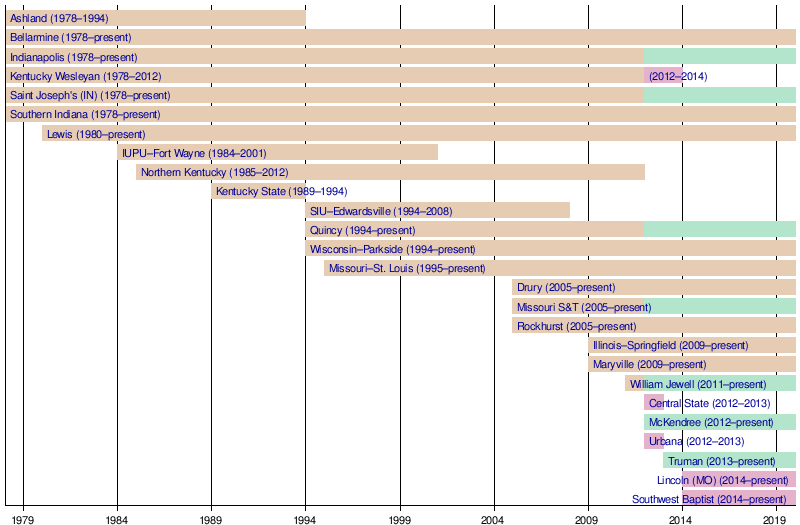
Task: Open the Southern Indiana (1978–present) link
Action: (x=84, y=115)
